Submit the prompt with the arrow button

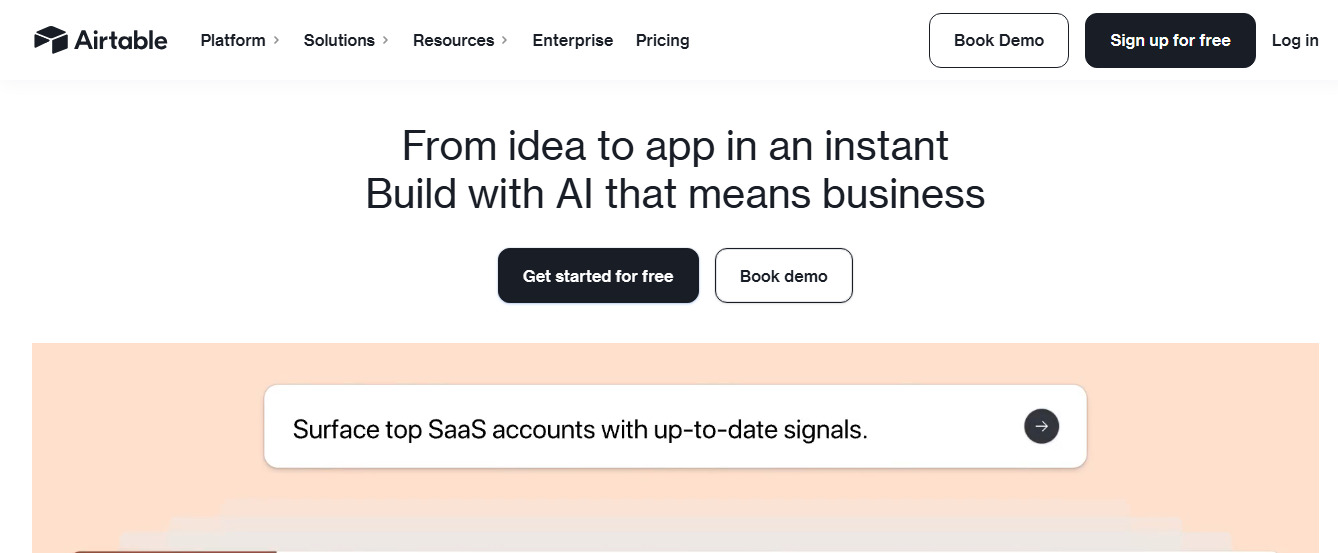[1041, 427]
